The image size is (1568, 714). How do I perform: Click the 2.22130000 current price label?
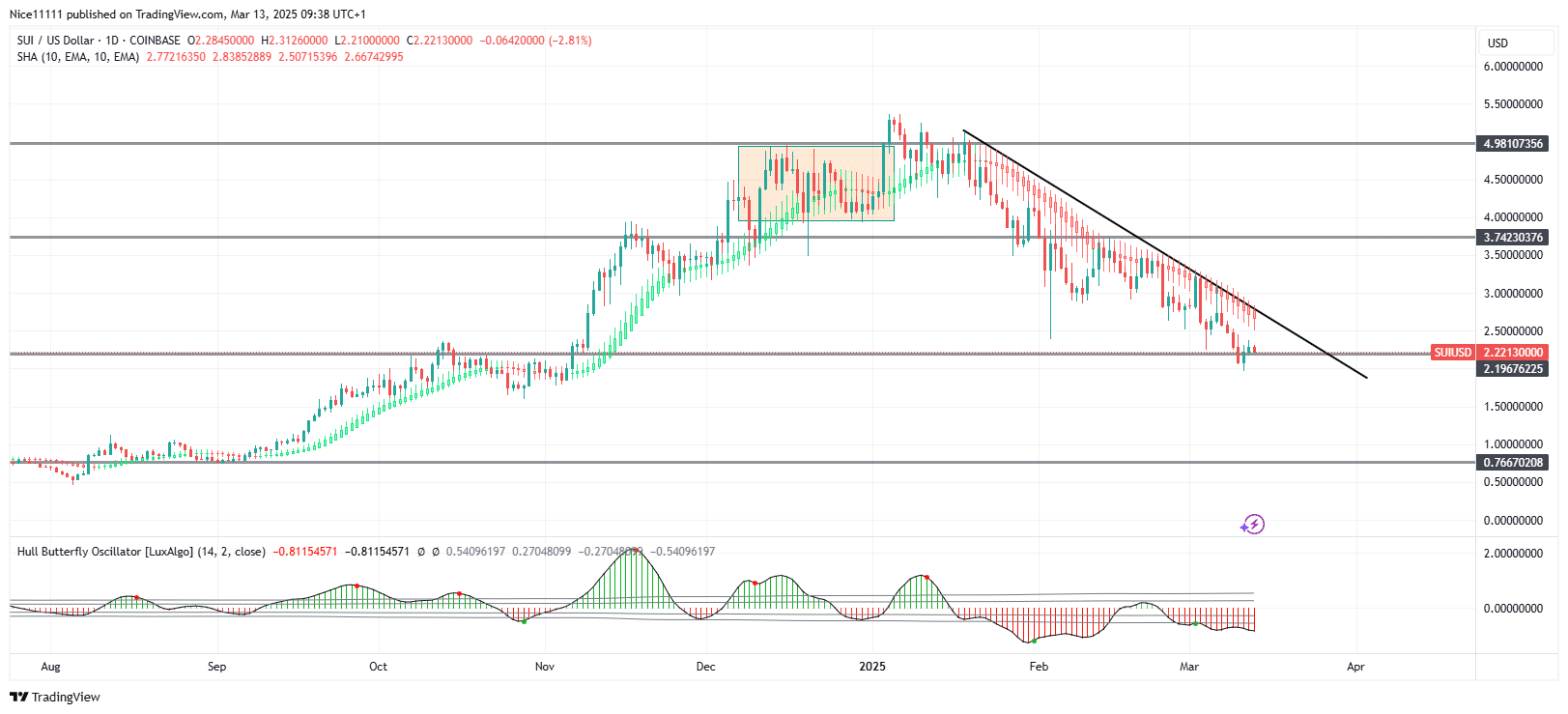coord(1513,353)
